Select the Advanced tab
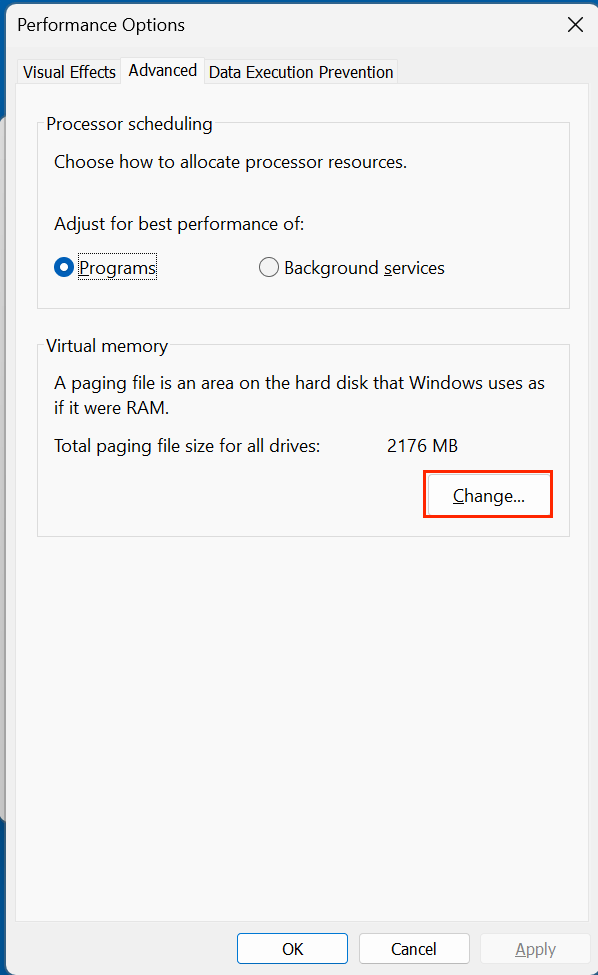This screenshot has width=598, height=975. (x=162, y=70)
